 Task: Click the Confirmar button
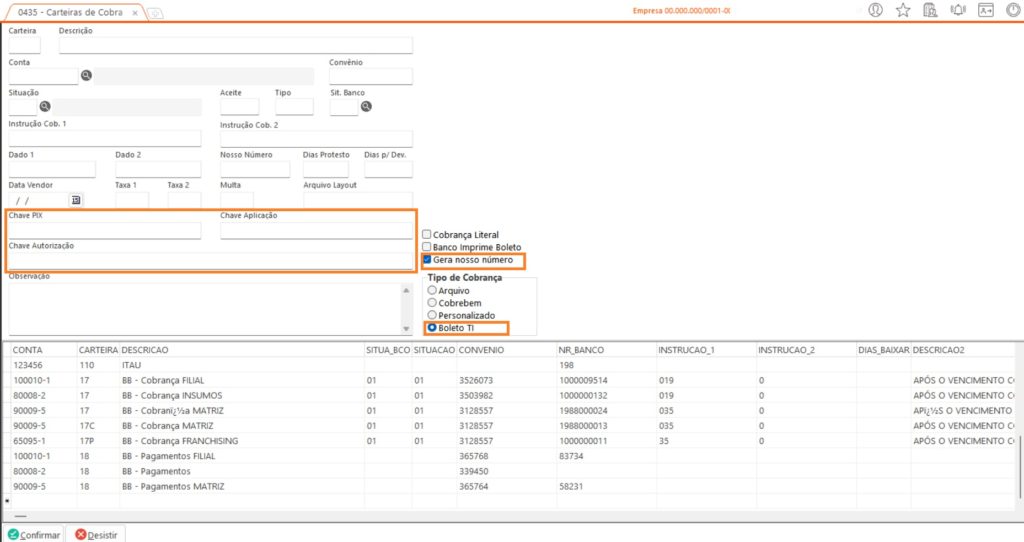pos(33,534)
